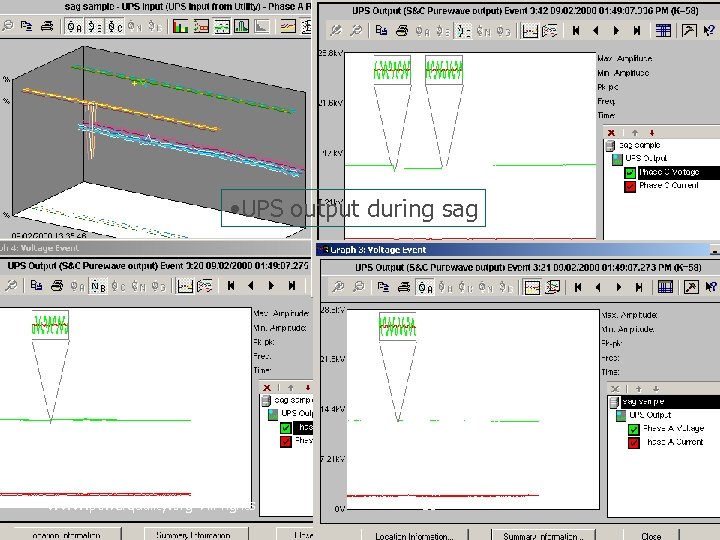Image resolution: width=720 pixels, height=540 pixels.
Task: Go to next event in Event 3:42 window
Action: [616, 30]
